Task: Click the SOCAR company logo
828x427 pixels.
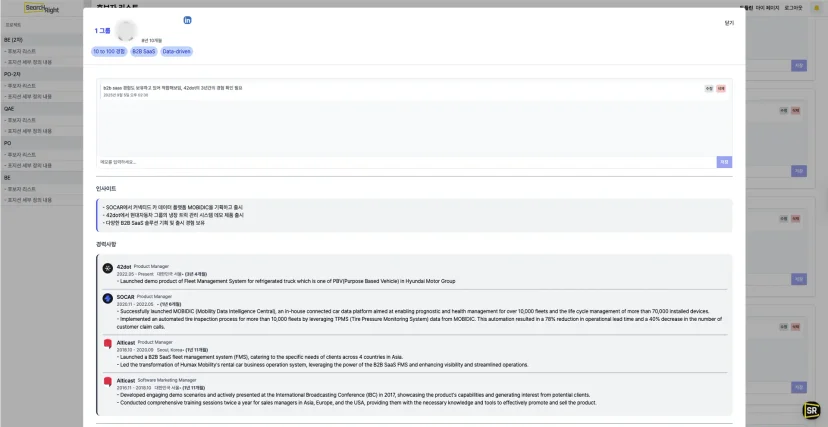Action: pos(108,298)
